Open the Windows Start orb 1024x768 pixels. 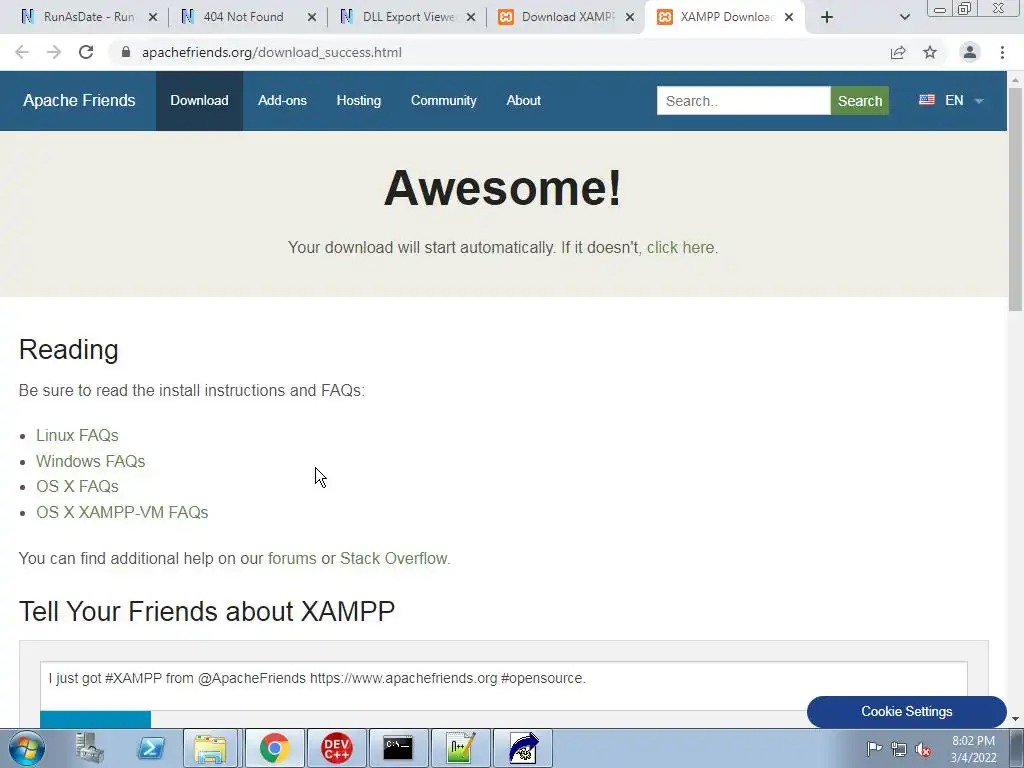point(27,748)
